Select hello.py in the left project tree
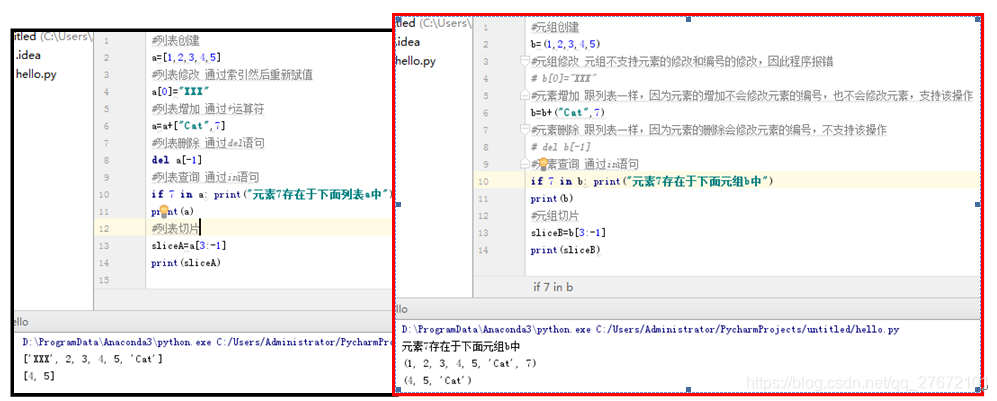The height and width of the screenshot is (401, 997). [x=36, y=74]
